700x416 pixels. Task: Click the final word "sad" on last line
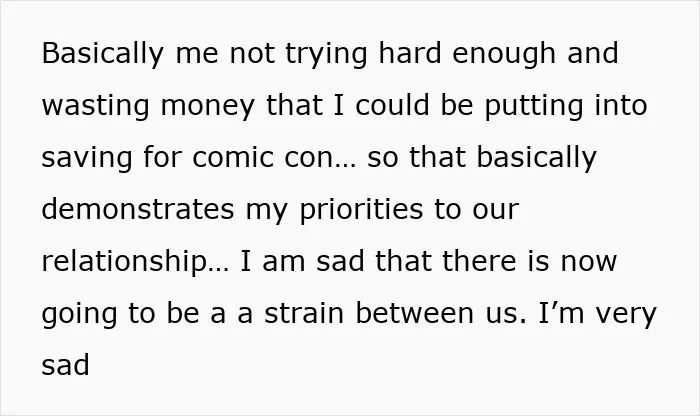65,365
